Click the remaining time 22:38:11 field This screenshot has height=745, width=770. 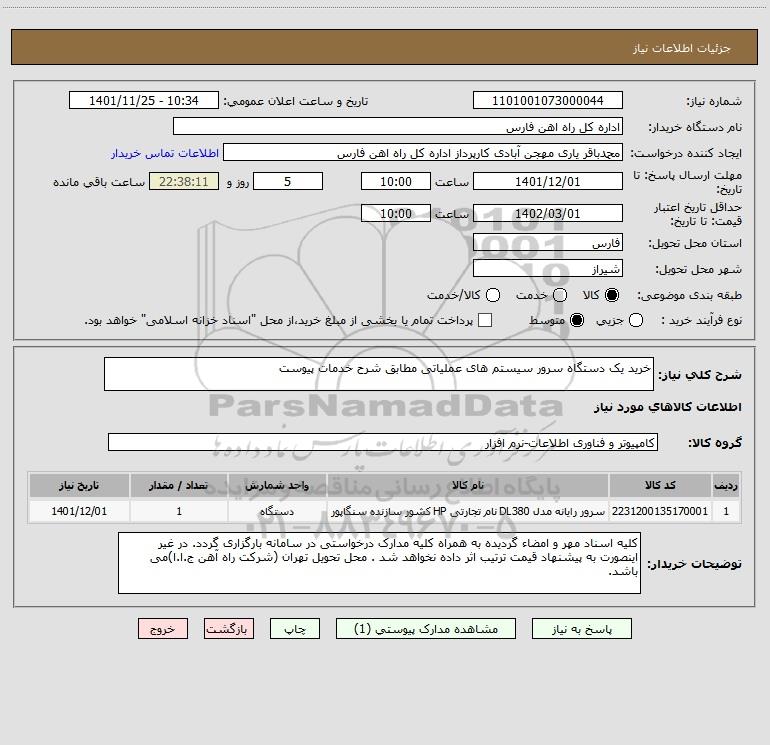tap(184, 182)
